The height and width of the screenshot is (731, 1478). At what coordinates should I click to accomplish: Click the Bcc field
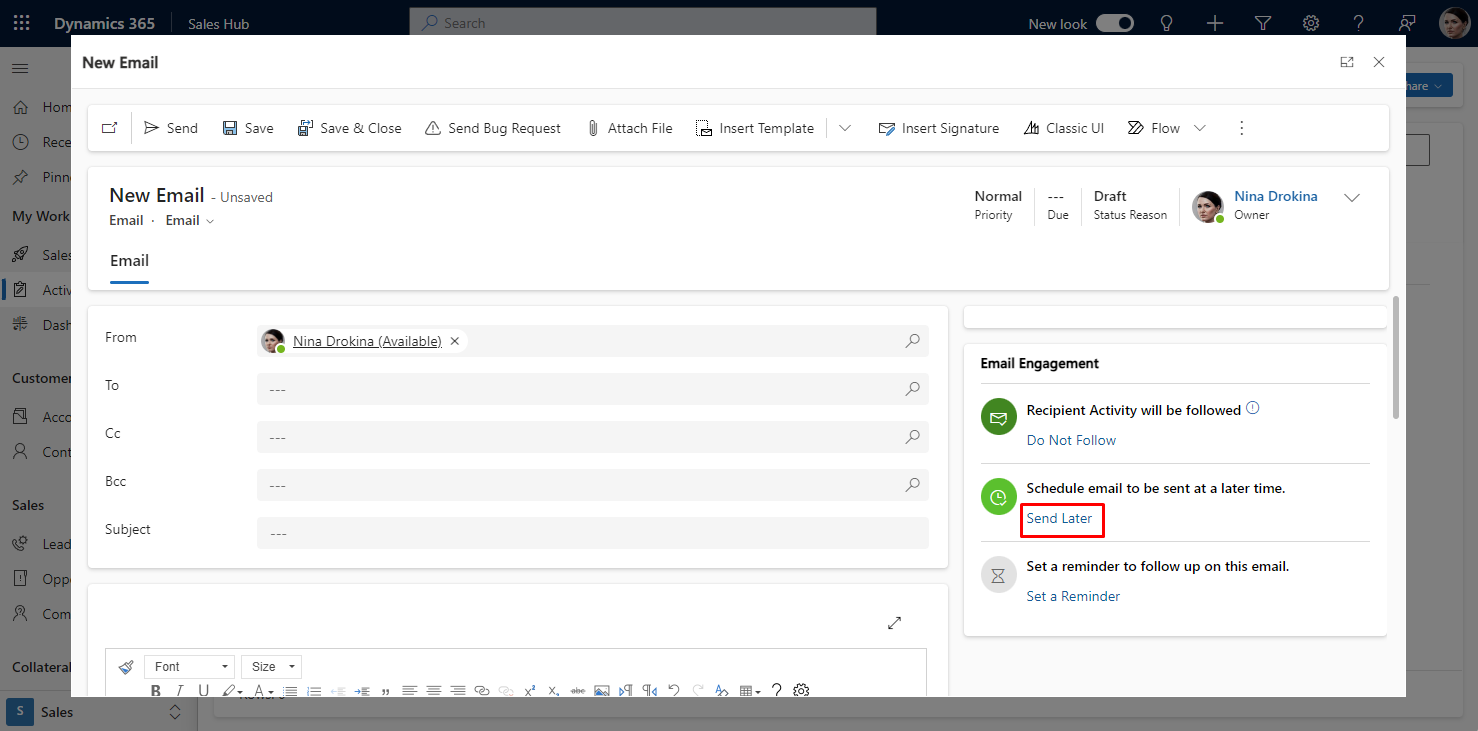(x=593, y=485)
